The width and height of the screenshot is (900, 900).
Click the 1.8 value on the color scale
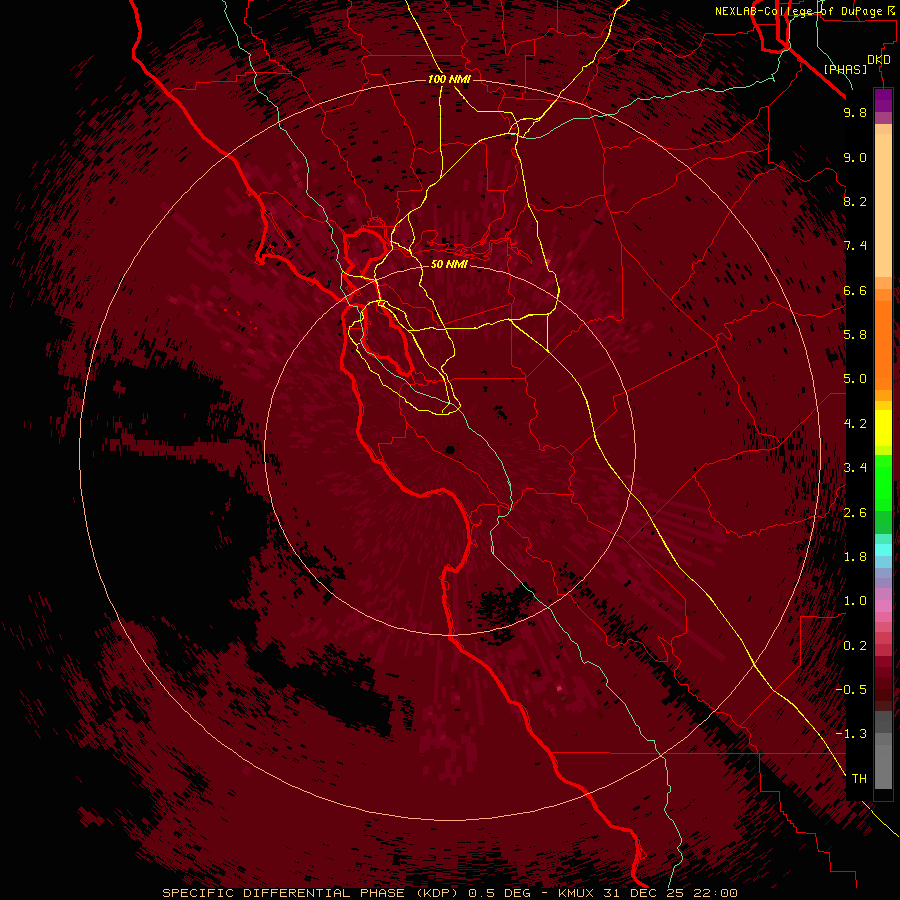855,557
